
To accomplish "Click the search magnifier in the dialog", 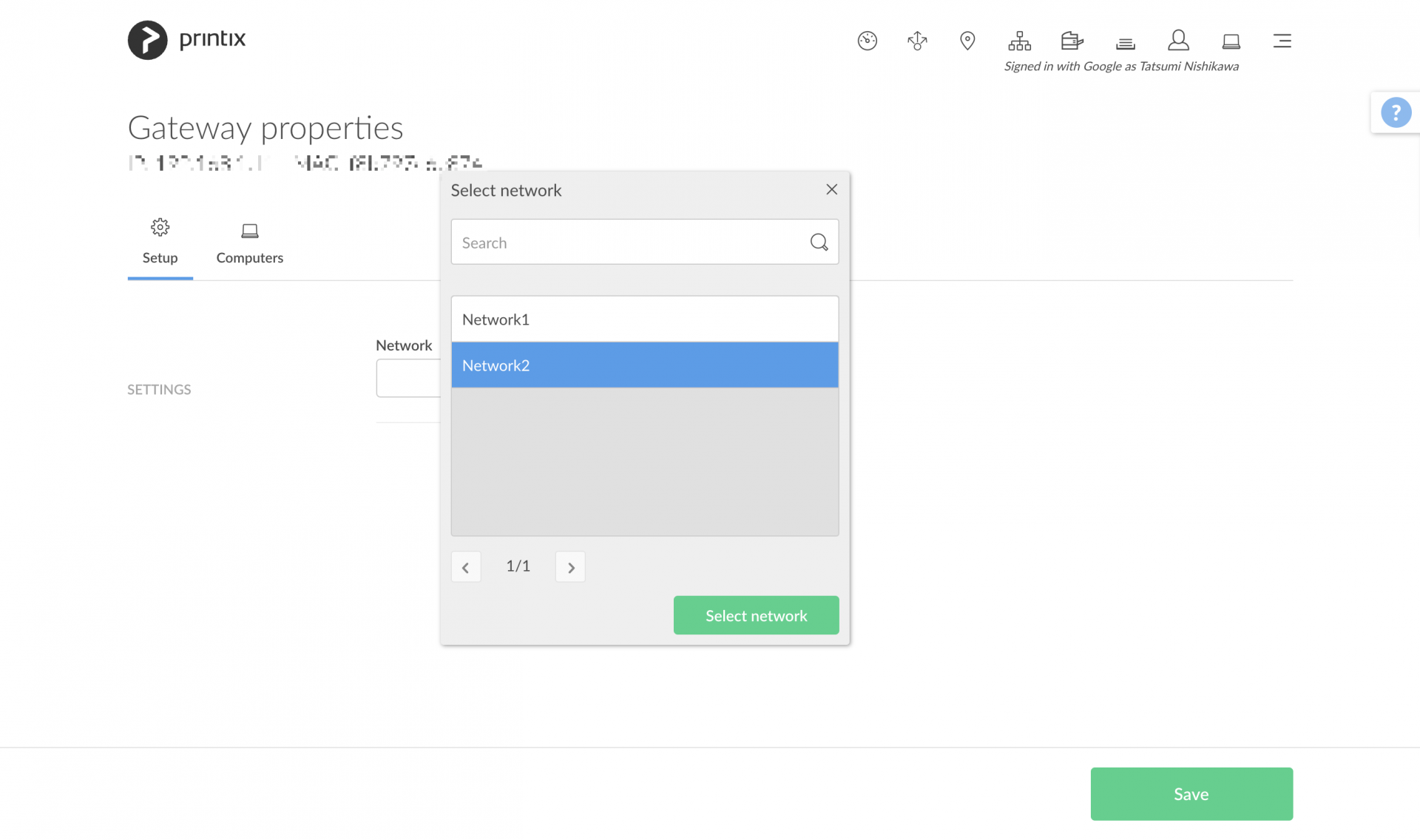I will click(818, 242).
